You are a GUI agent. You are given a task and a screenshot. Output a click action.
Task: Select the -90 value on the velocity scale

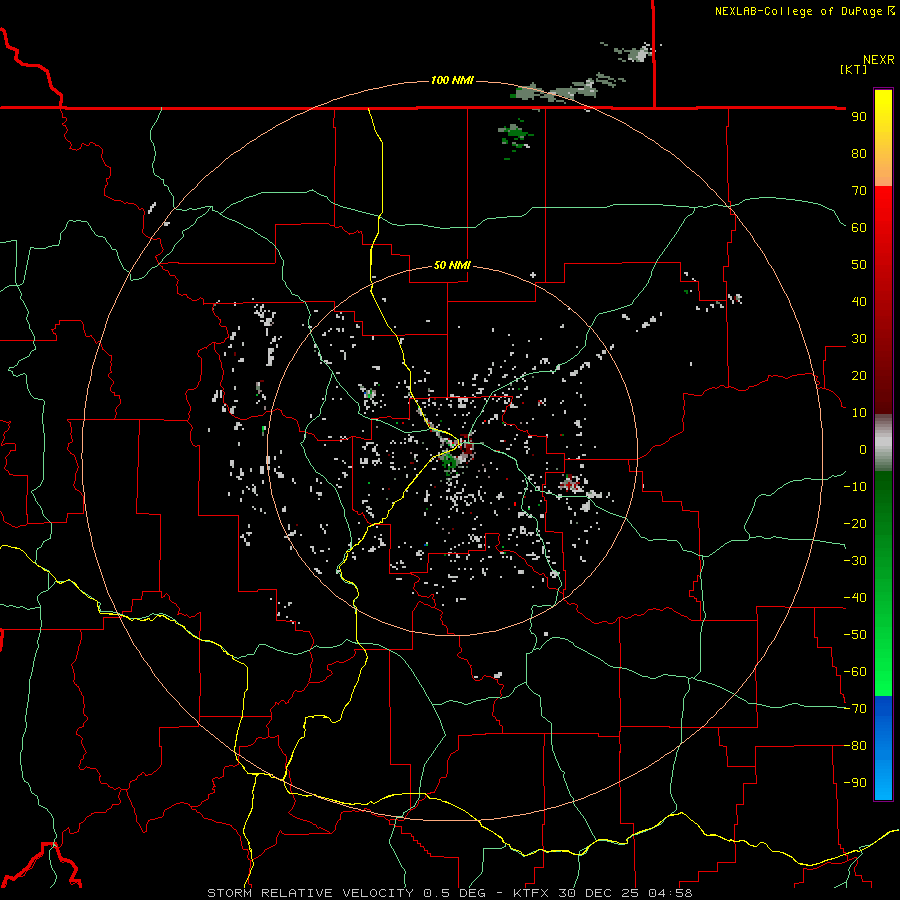click(x=855, y=783)
